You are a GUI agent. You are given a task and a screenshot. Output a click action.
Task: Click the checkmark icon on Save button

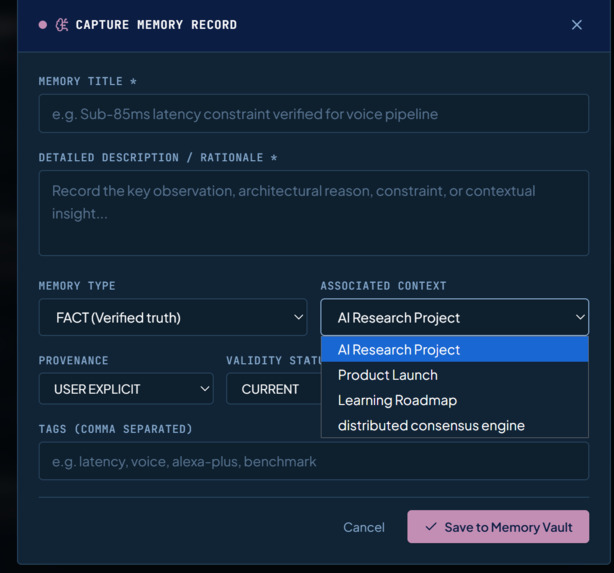pyautogui.click(x=431, y=527)
